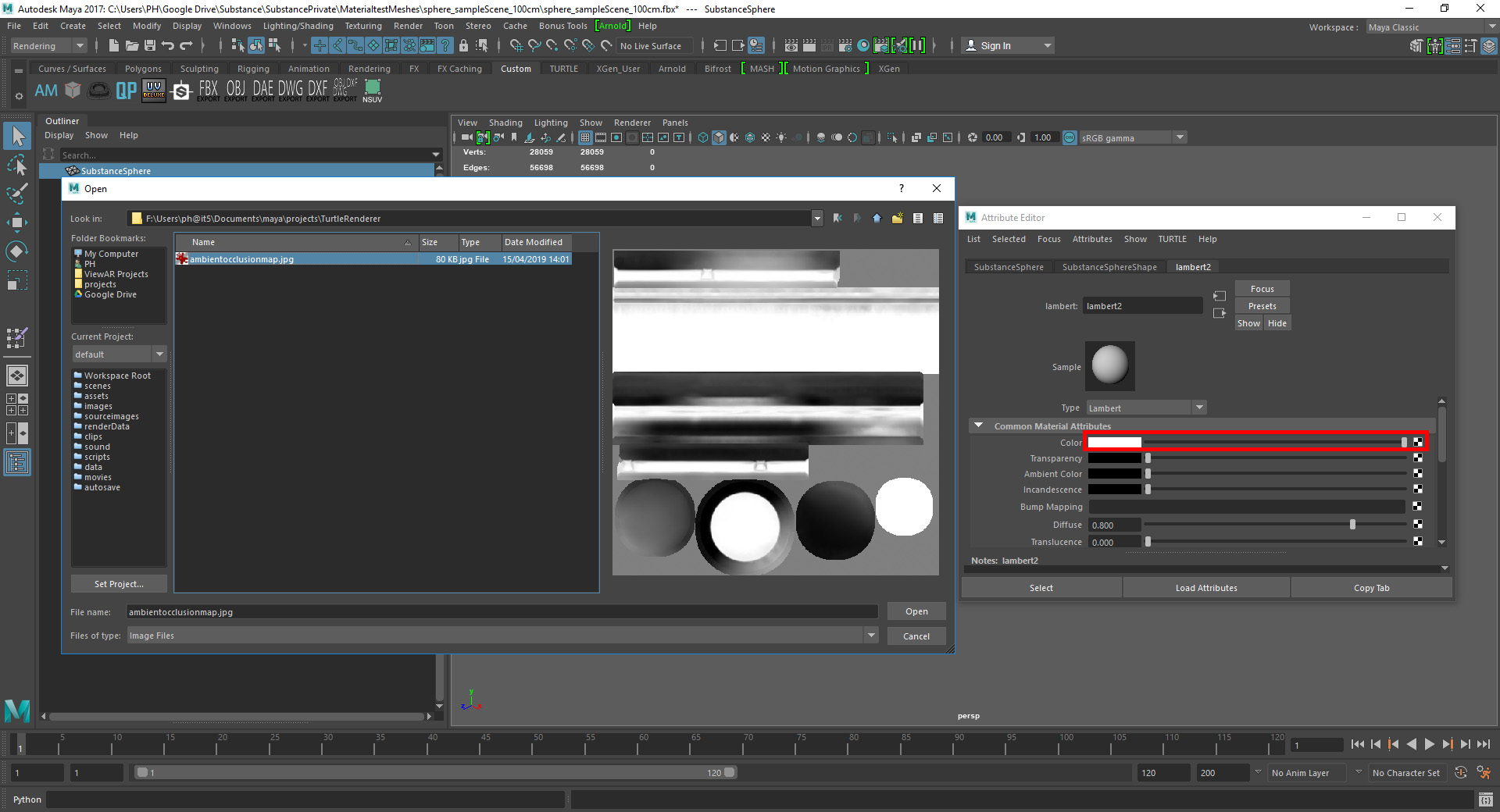Click the FBX Export shelf icon
1500x812 pixels.
pyautogui.click(x=209, y=91)
